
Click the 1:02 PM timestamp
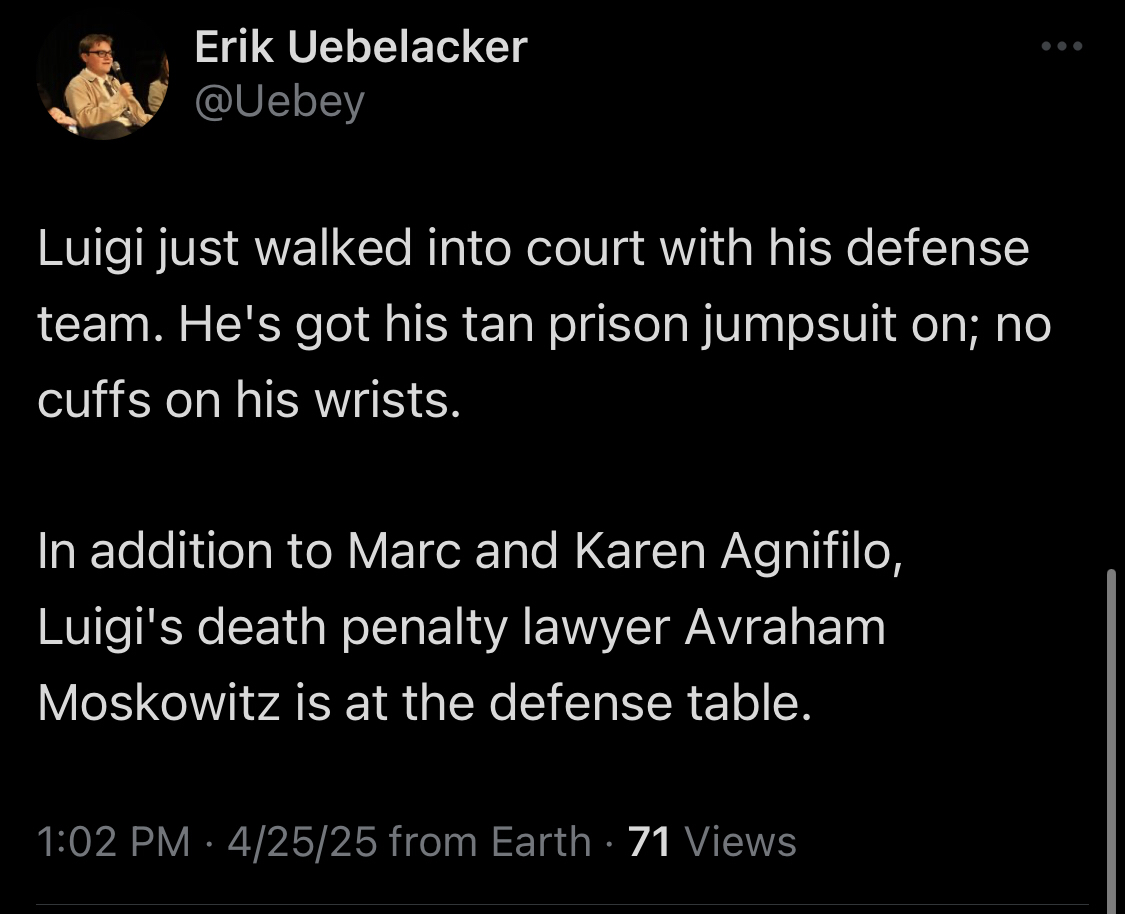click(113, 841)
